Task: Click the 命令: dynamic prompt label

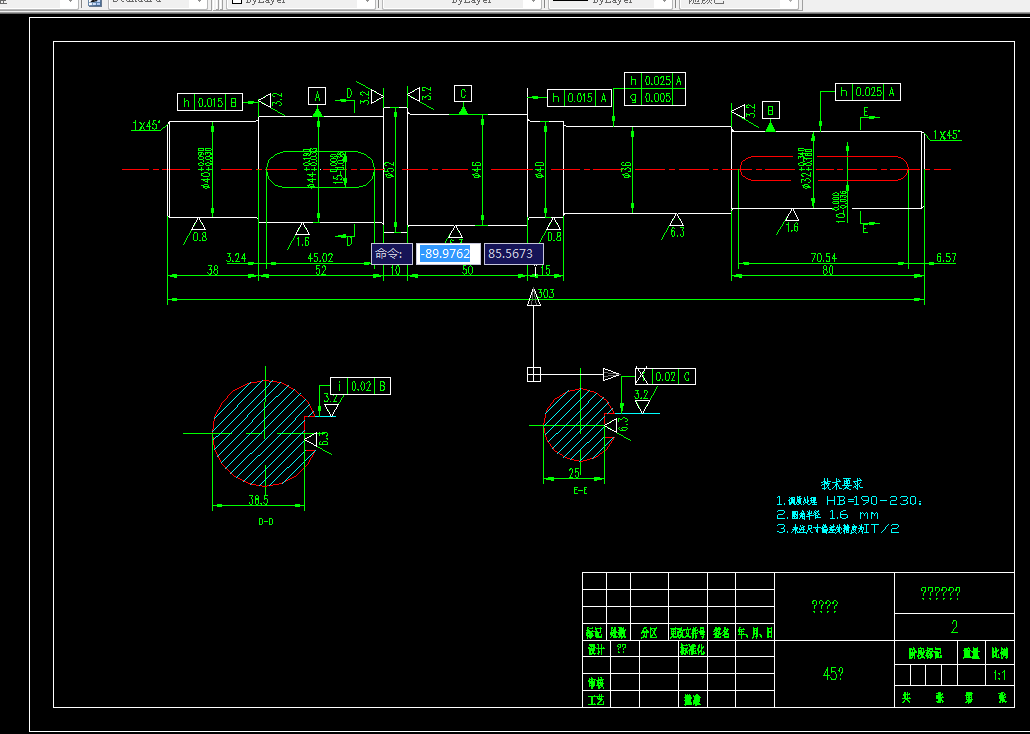Action: tap(392, 254)
